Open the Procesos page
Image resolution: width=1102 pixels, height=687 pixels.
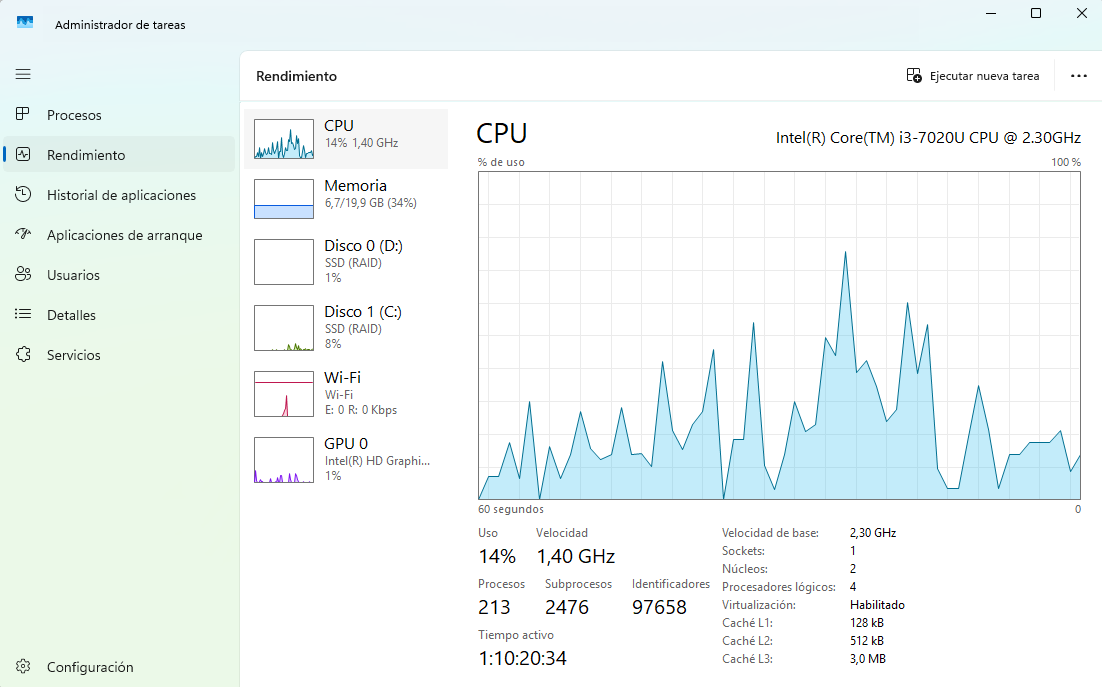119,115
